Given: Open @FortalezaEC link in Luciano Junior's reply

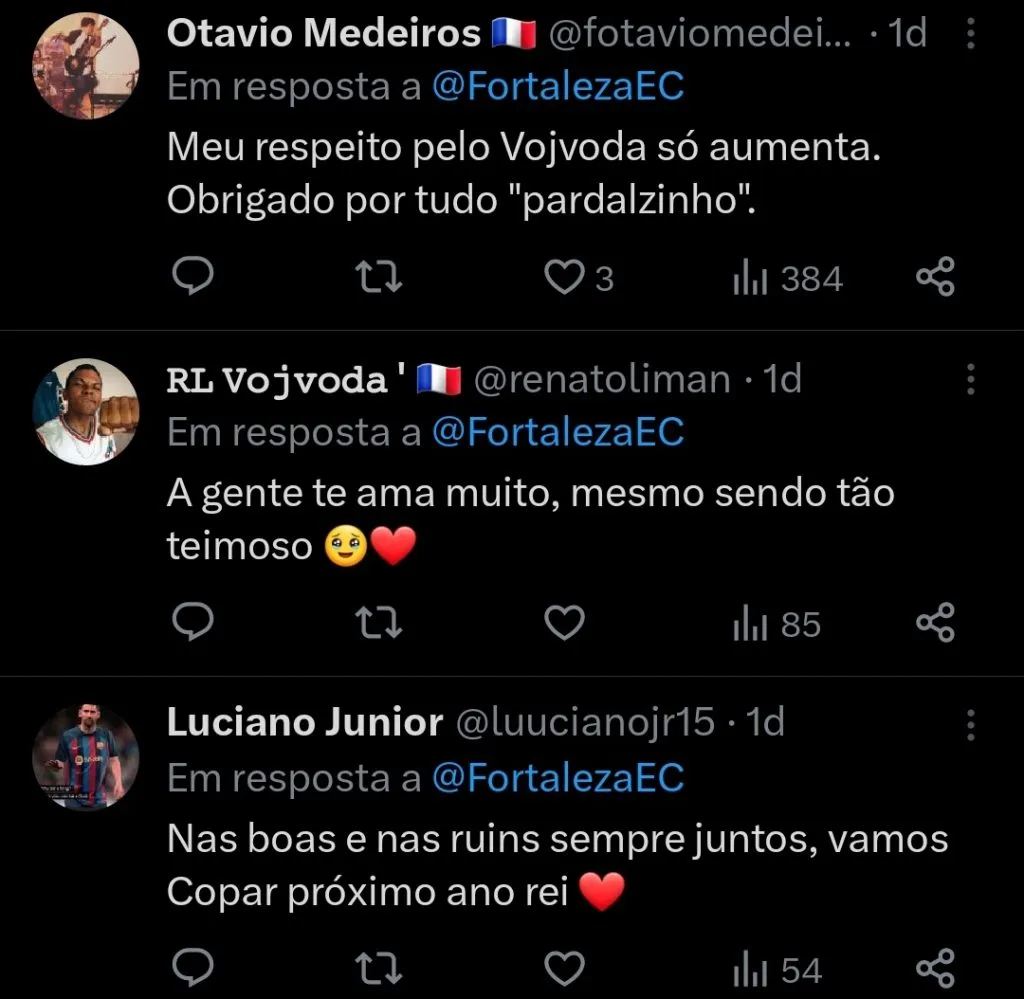Looking at the screenshot, I should 558,777.
